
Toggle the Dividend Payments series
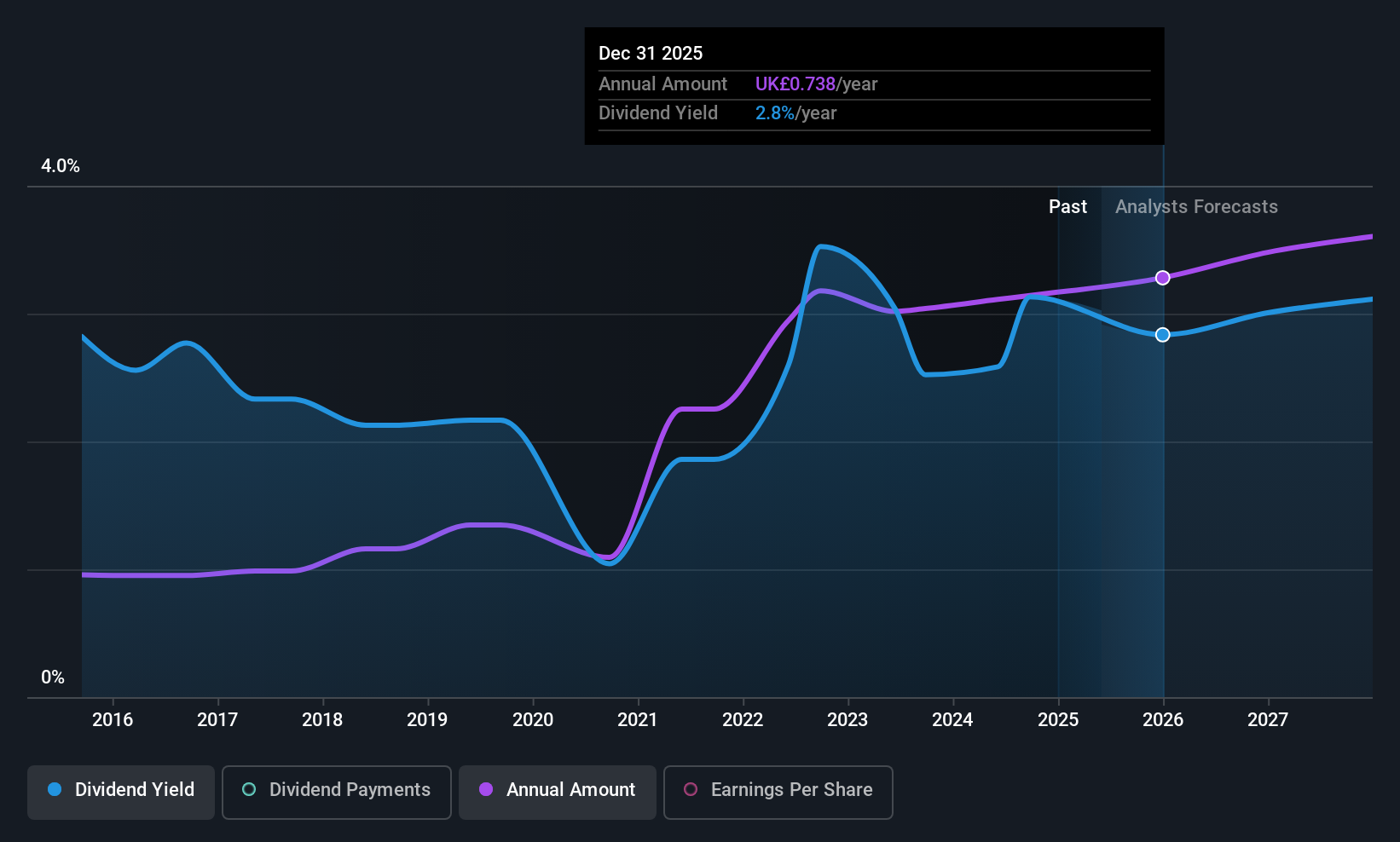click(336, 792)
